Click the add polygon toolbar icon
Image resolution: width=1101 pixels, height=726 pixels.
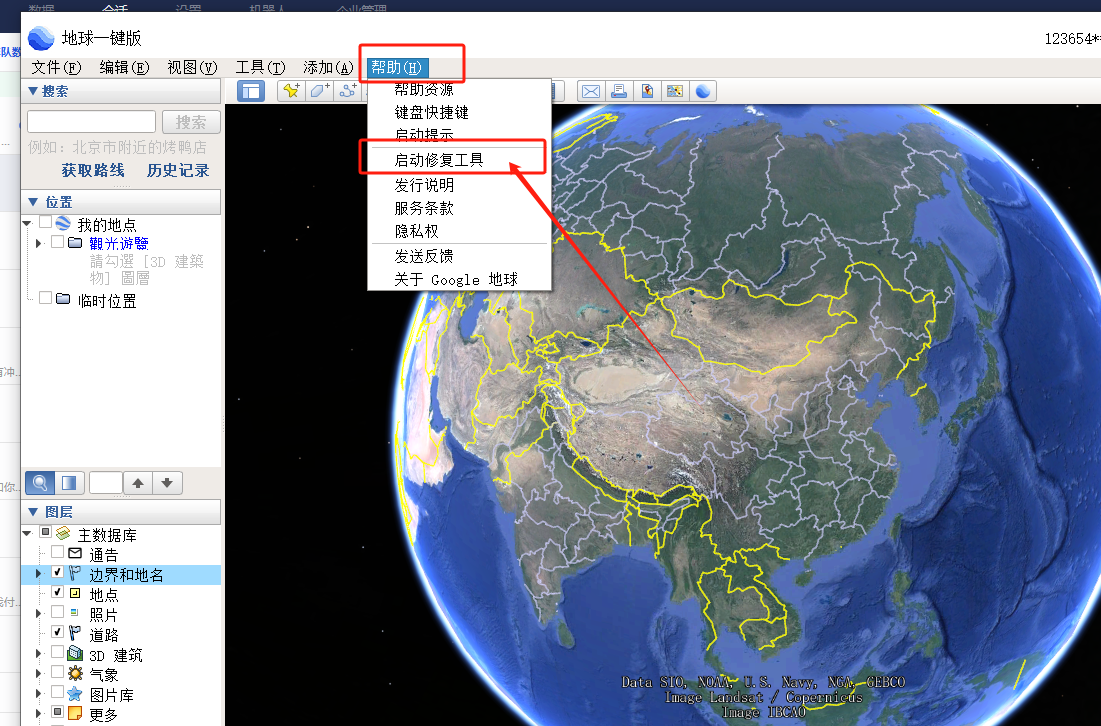click(x=319, y=91)
